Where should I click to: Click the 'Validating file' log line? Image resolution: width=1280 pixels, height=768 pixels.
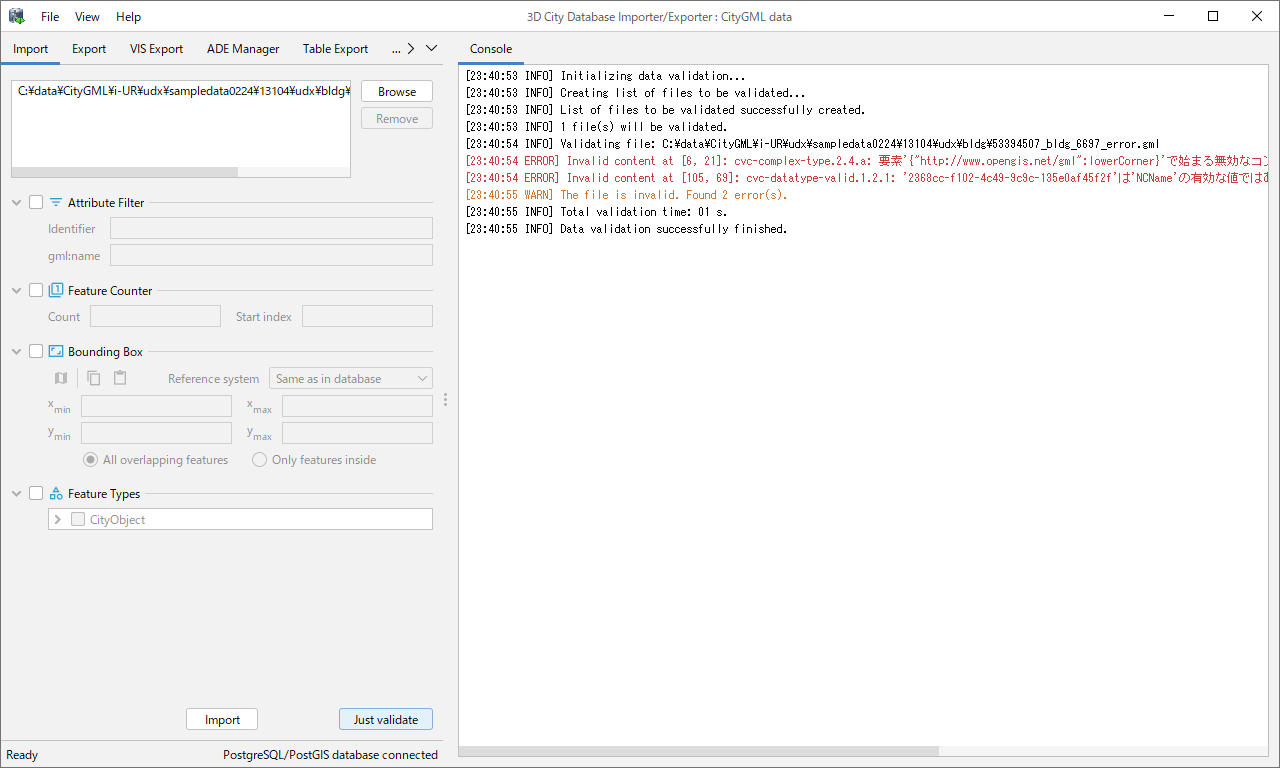812,144
